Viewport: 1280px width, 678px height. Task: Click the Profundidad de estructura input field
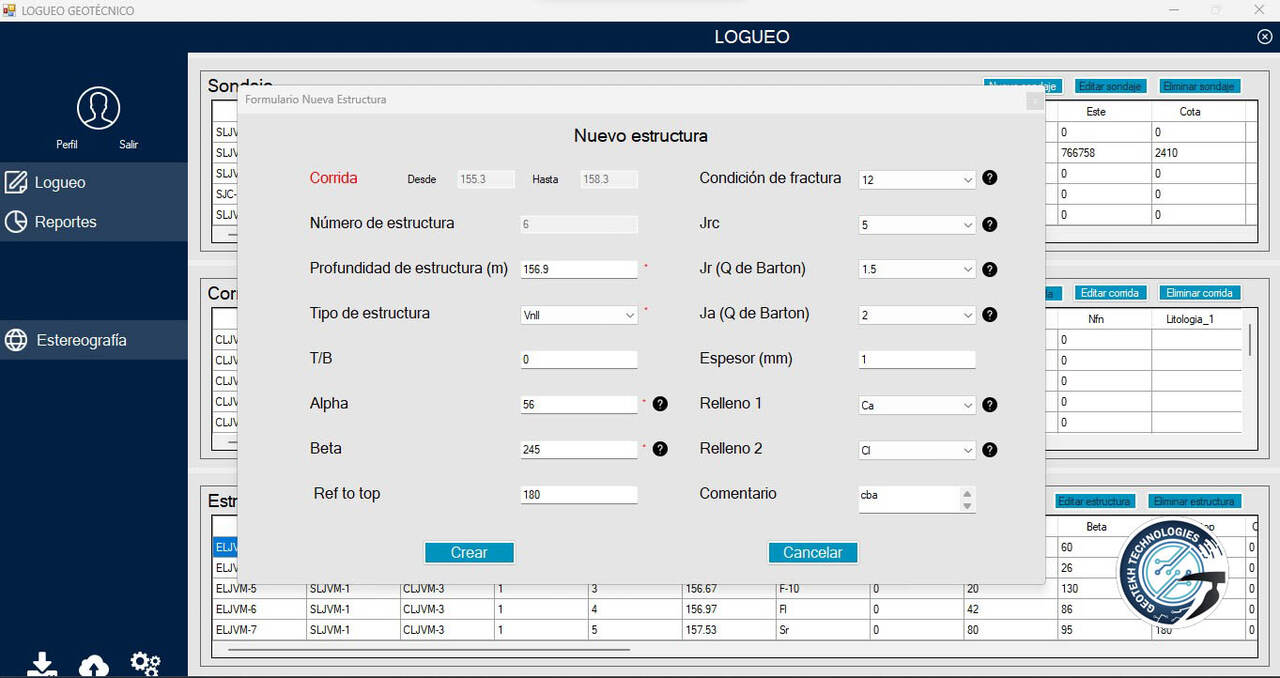[579, 269]
